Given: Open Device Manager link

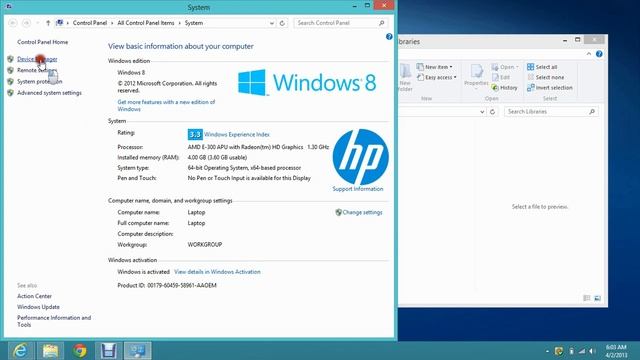Looking at the screenshot, I should pos(37,59).
